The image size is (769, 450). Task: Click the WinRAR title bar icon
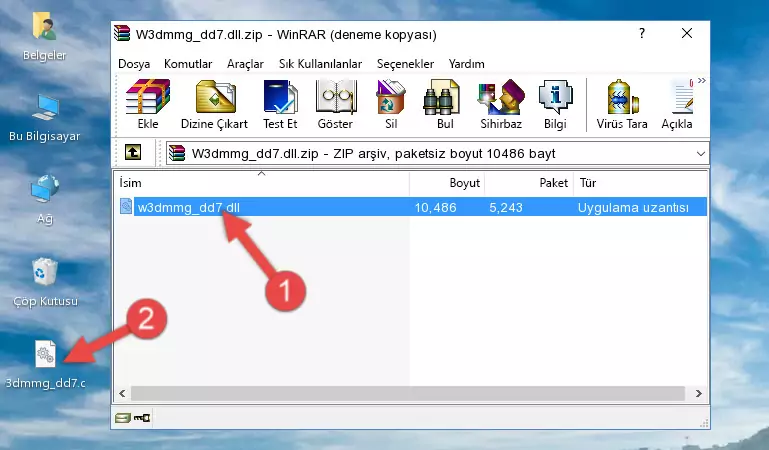(x=122, y=34)
